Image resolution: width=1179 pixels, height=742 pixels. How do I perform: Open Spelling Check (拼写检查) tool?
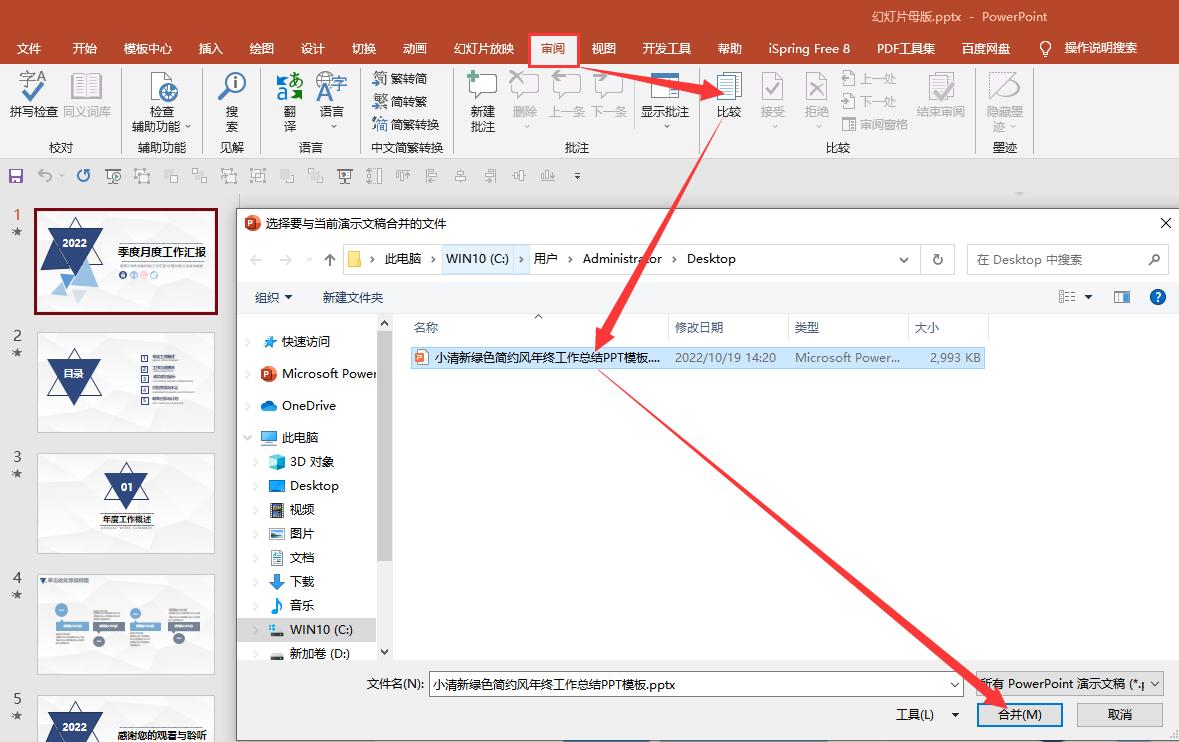(x=33, y=96)
